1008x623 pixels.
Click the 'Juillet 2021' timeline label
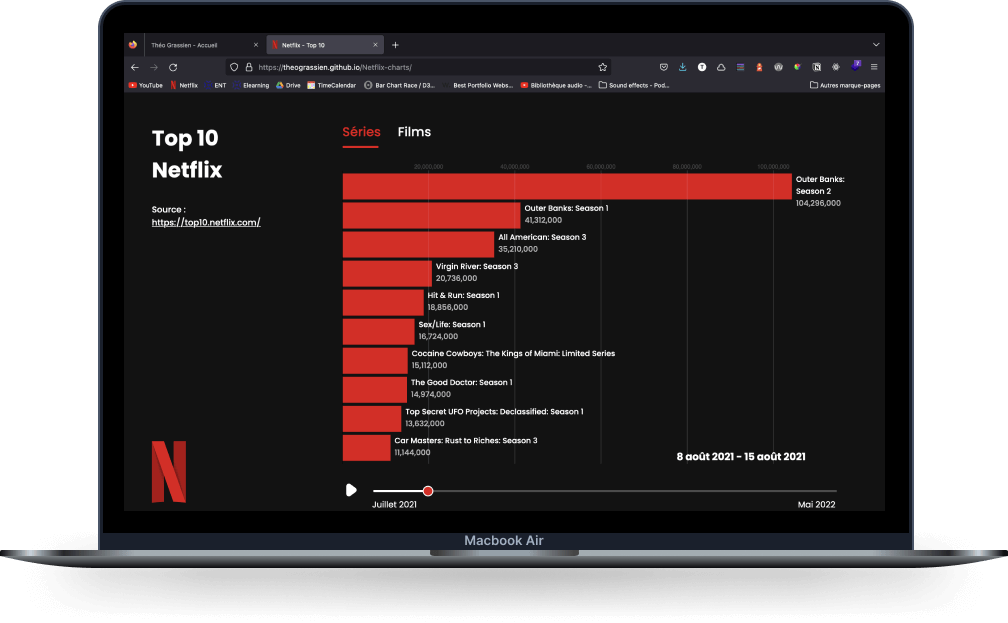click(x=394, y=505)
